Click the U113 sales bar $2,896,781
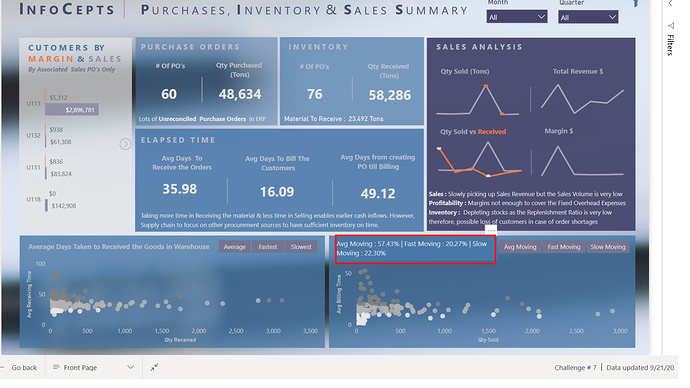 pos(72,110)
